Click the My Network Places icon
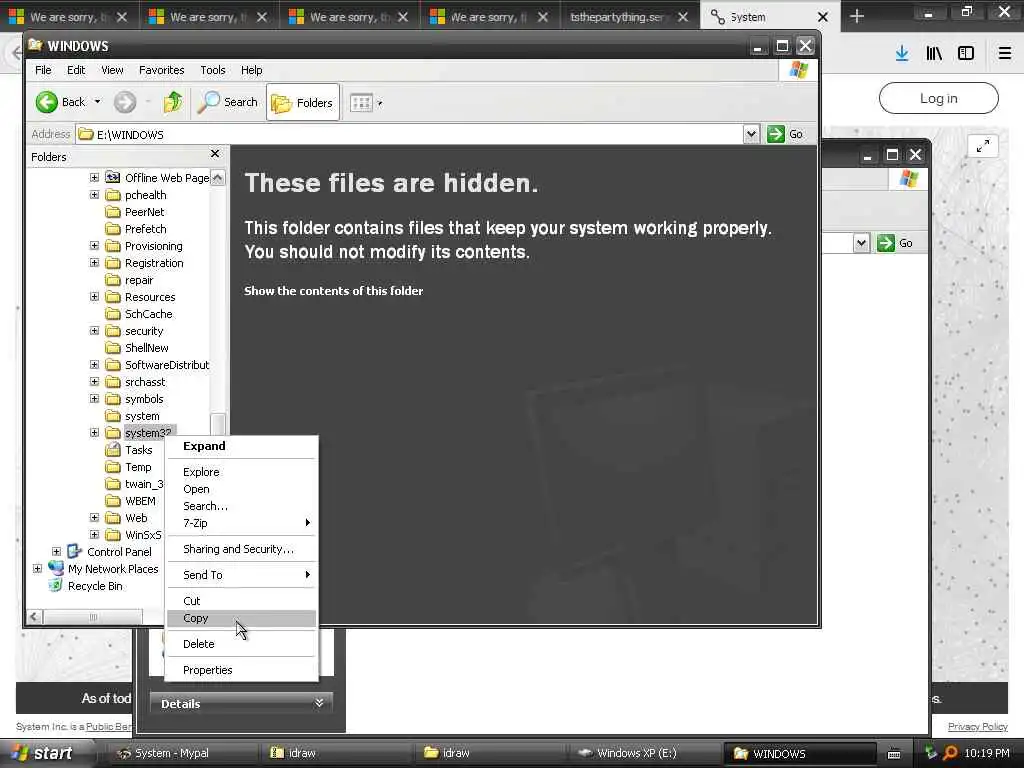The width and height of the screenshot is (1024, 768). [56, 568]
